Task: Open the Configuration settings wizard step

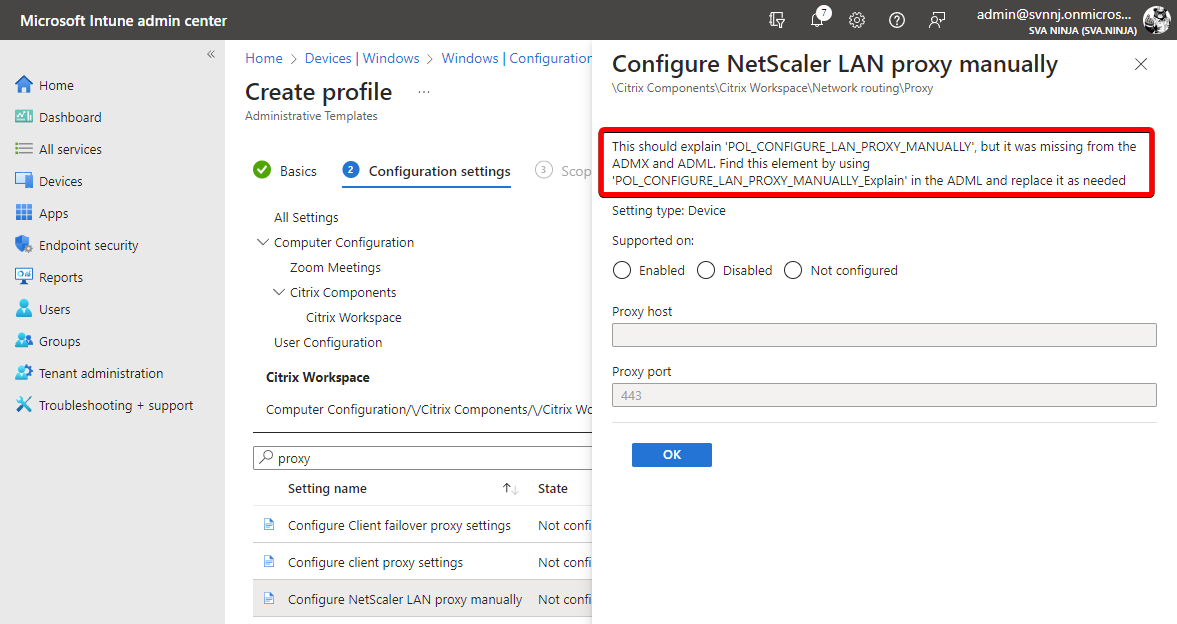Action: click(426, 170)
